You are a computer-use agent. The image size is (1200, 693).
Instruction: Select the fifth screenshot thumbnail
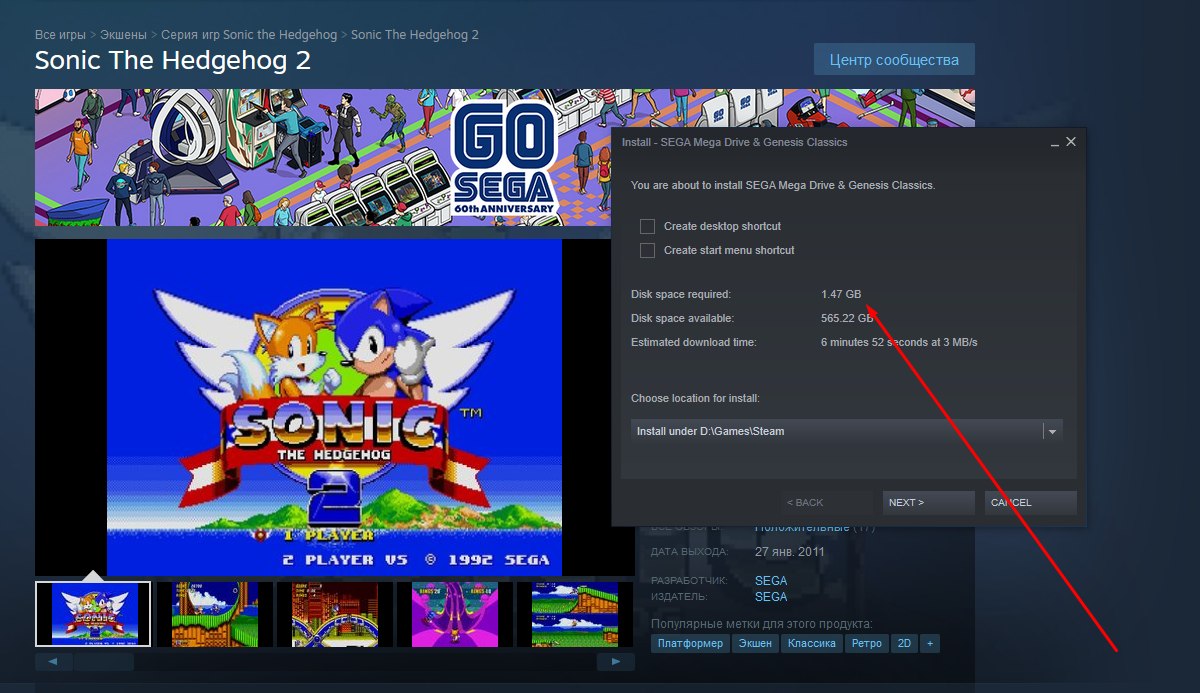574,614
